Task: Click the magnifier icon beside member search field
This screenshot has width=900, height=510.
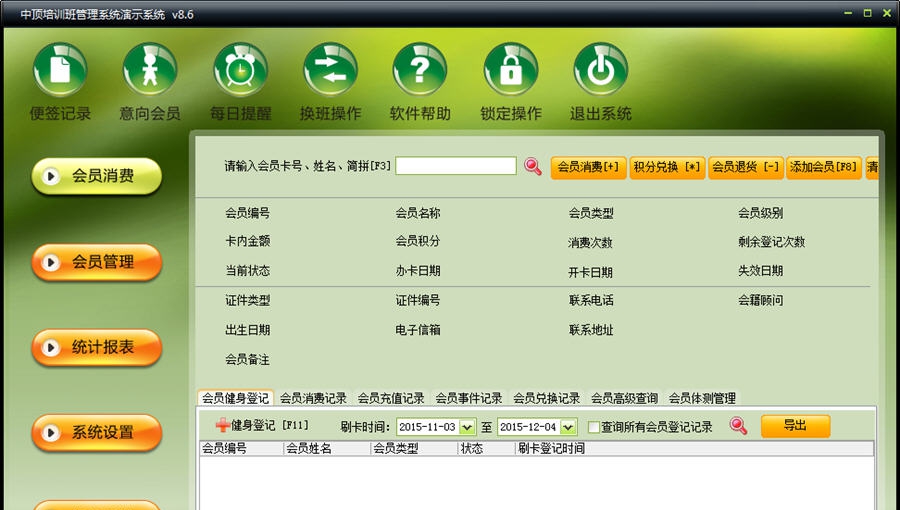Action: (533, 166)
